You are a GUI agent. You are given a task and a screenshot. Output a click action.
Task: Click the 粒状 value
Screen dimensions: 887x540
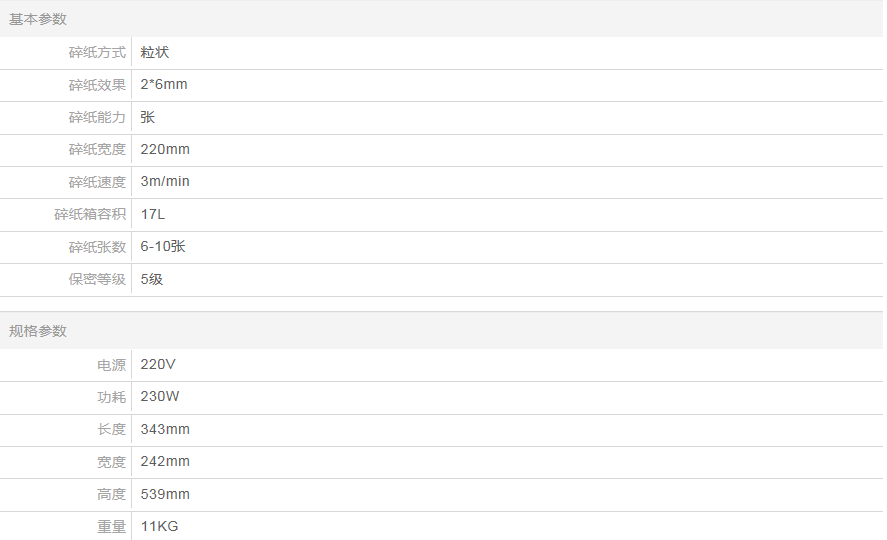(x=155, y=53)
